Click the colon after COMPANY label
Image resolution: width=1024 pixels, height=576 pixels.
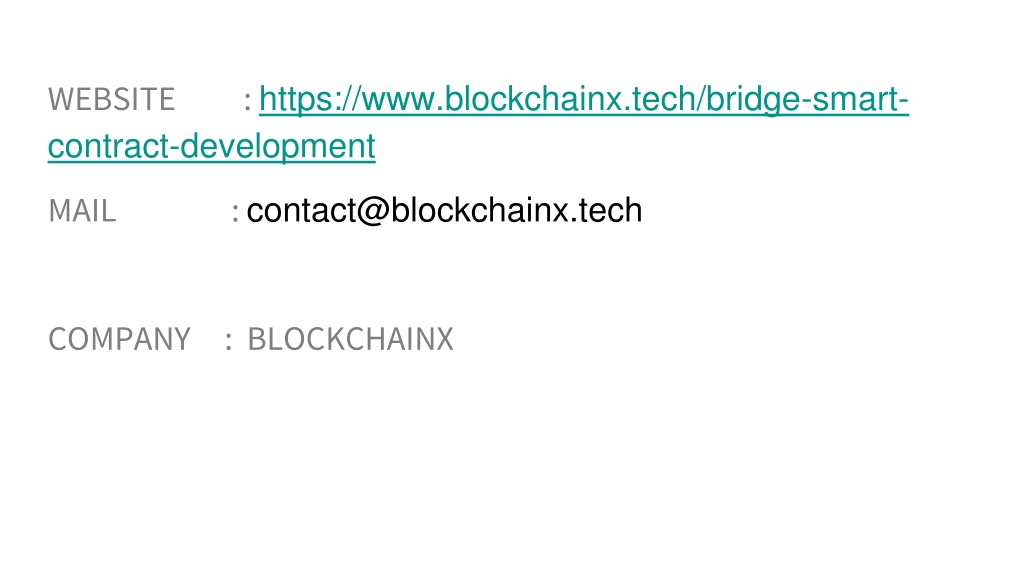click(229, 341)
